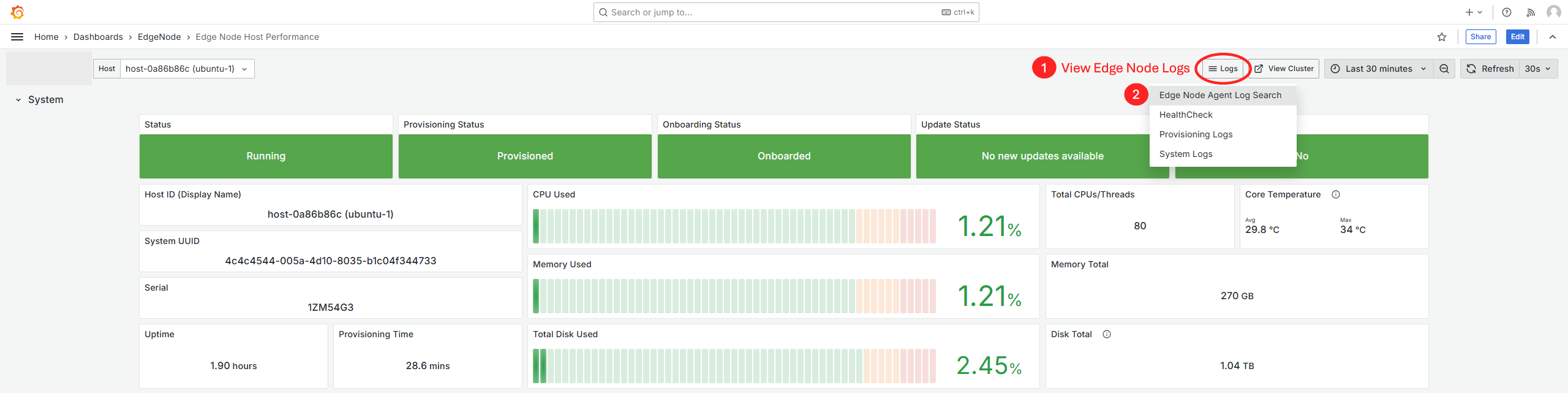This screenshot has height=393, width=1568.
Task: Star this dashboard as favorite
Action: [x=1442, y=37]
